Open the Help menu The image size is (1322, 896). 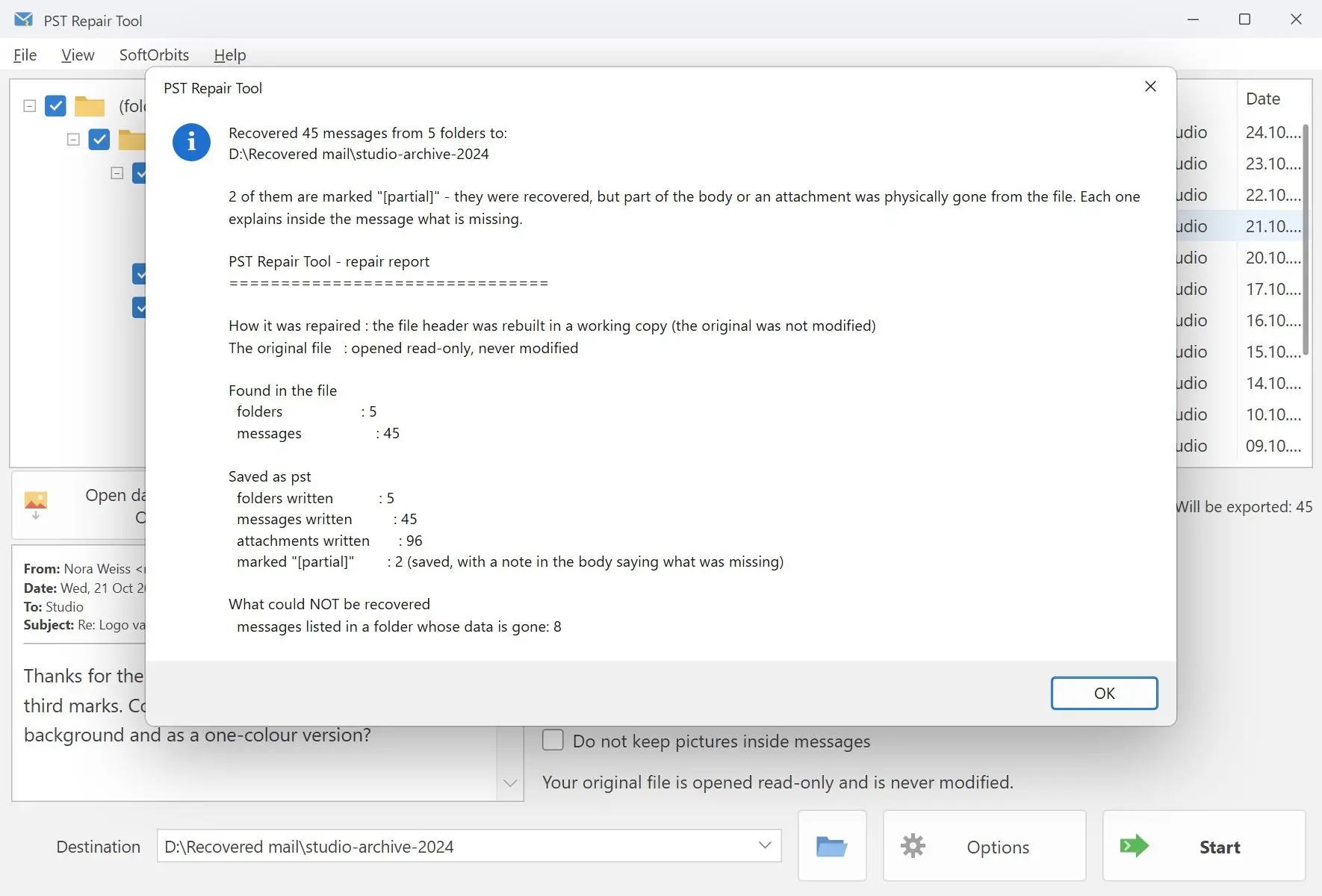point(229,55)
